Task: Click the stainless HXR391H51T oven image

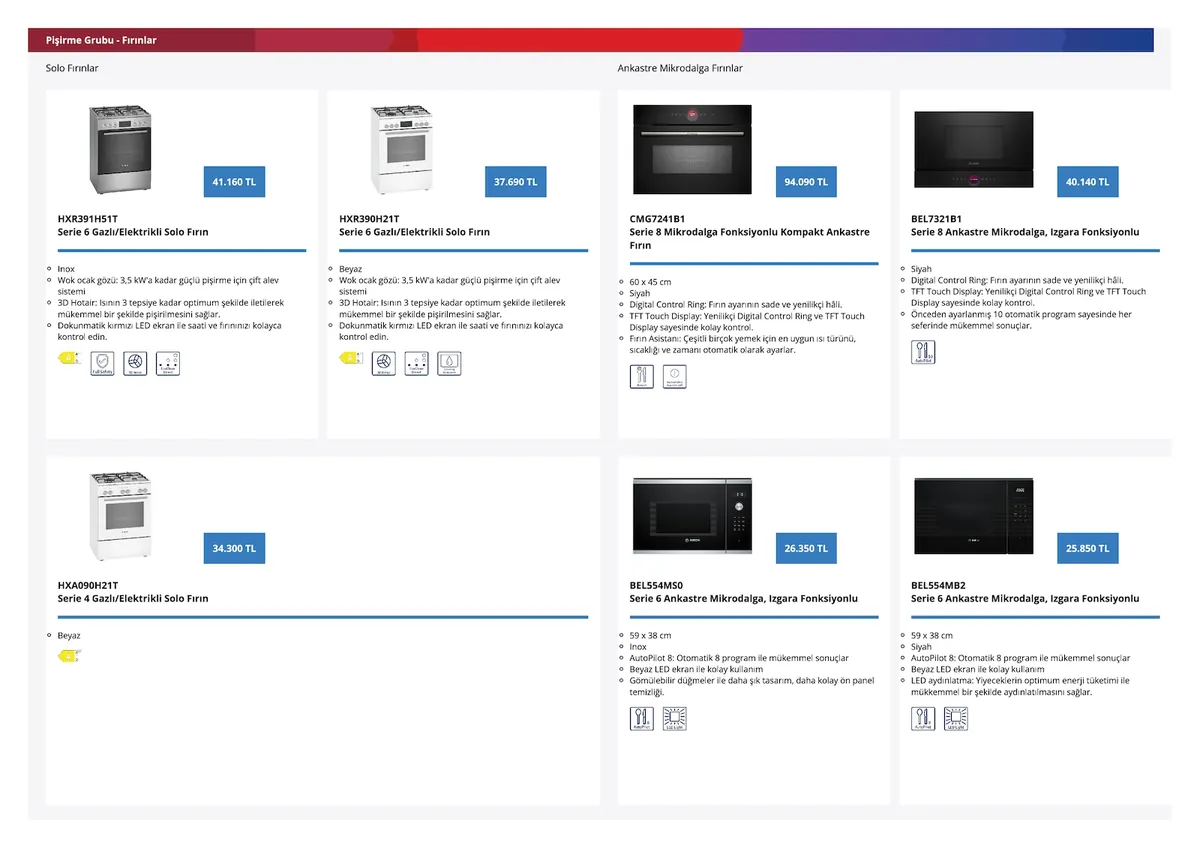Action: (120, 150)
